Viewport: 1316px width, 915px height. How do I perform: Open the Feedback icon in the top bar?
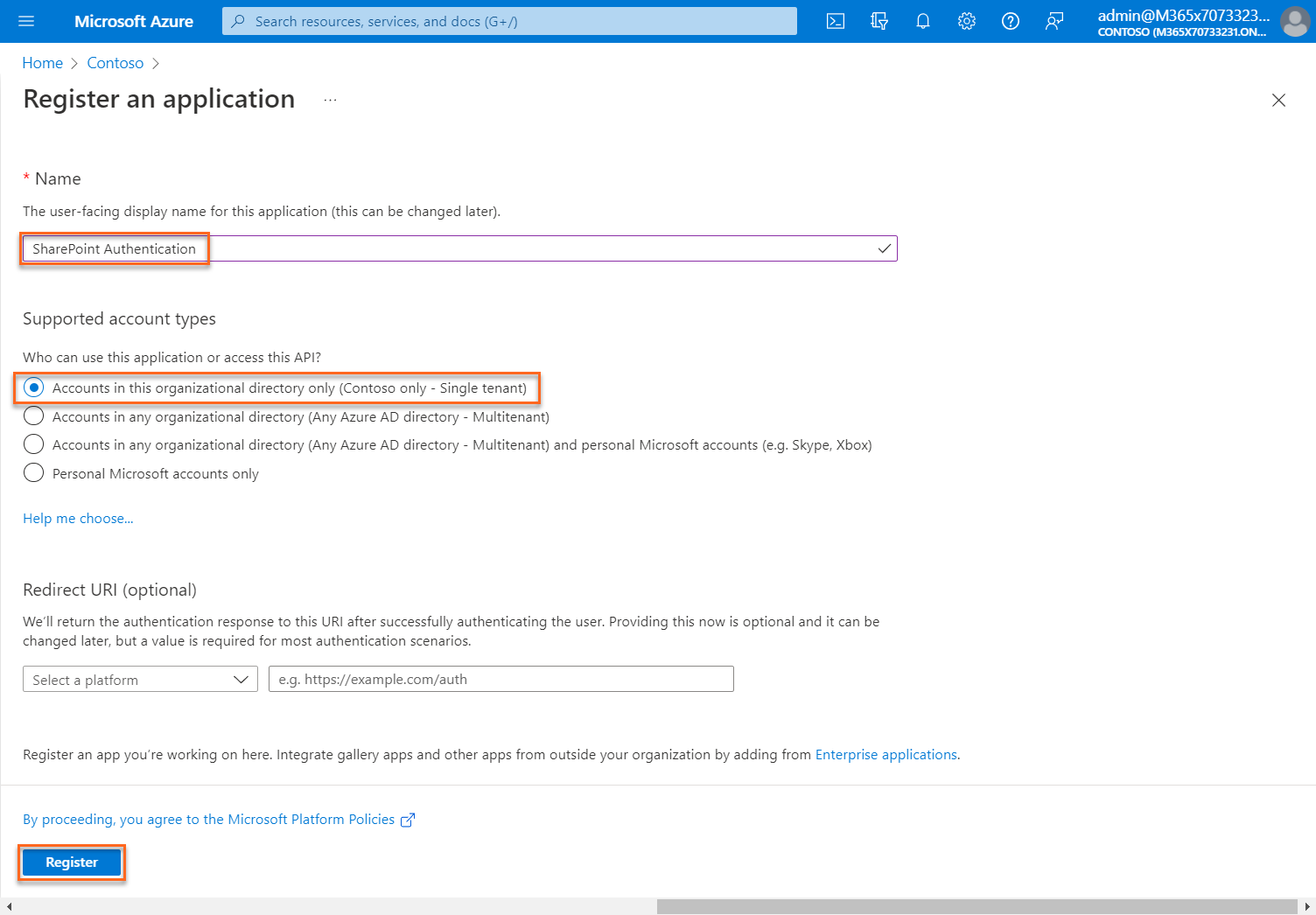pos(1053,21)
